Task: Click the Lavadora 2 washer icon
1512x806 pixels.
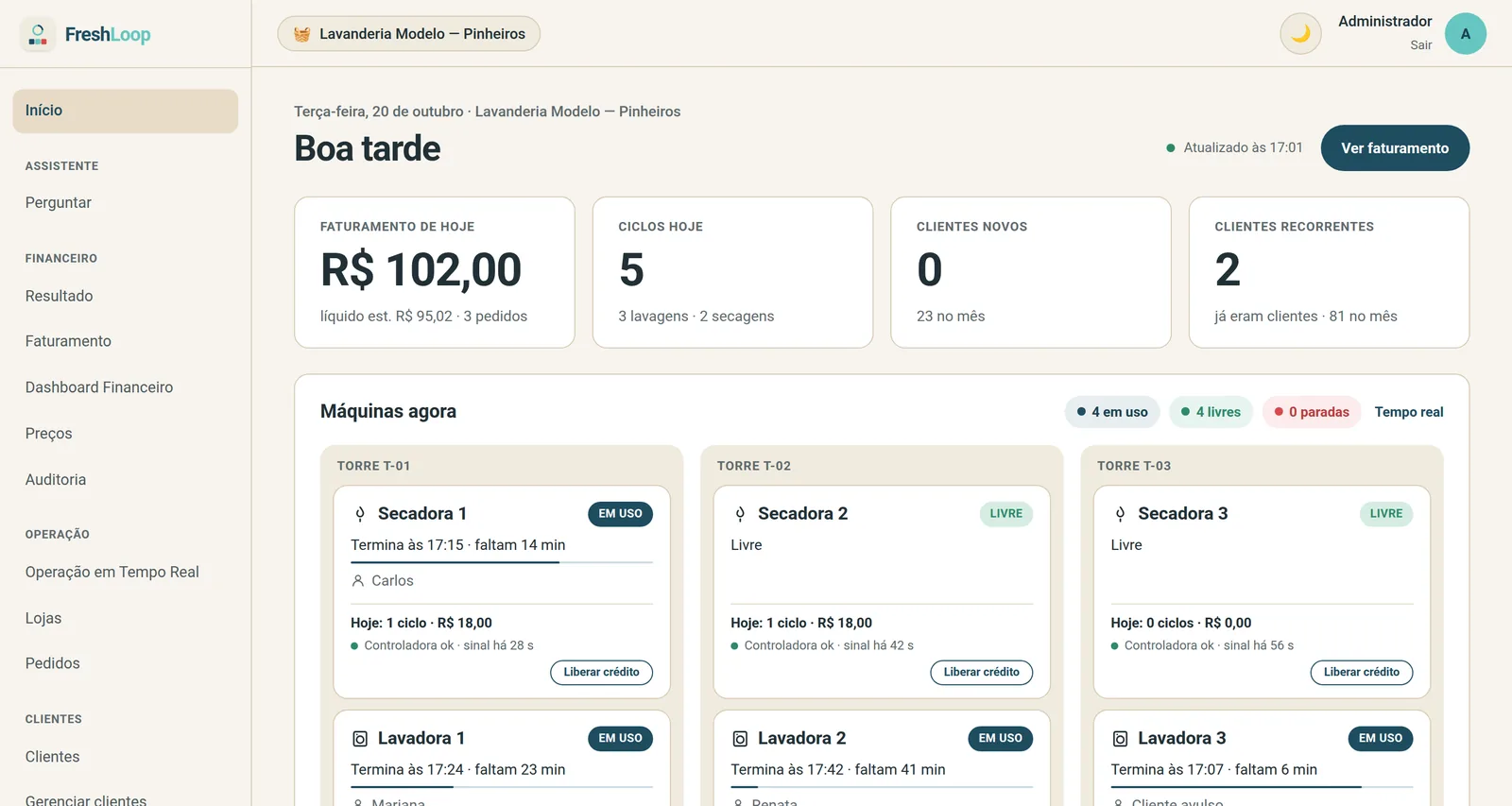Action: (740, 739)
